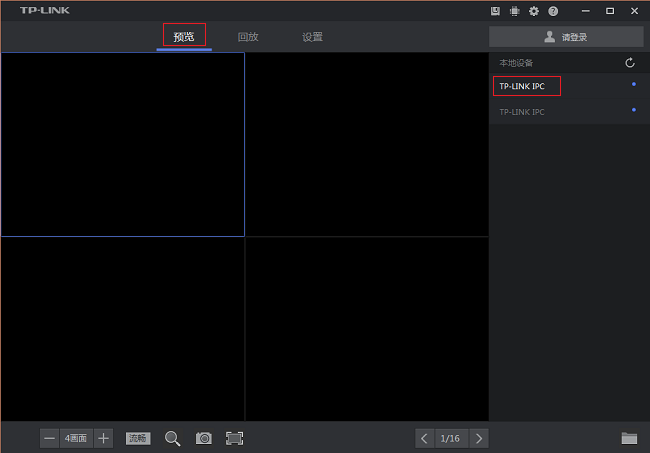
Task: Decrease screen split count with the minus button
Action: pos(50,438)
